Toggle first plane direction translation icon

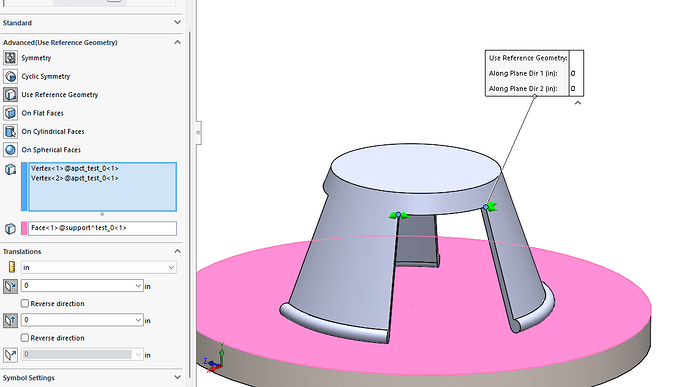[11, 286]
